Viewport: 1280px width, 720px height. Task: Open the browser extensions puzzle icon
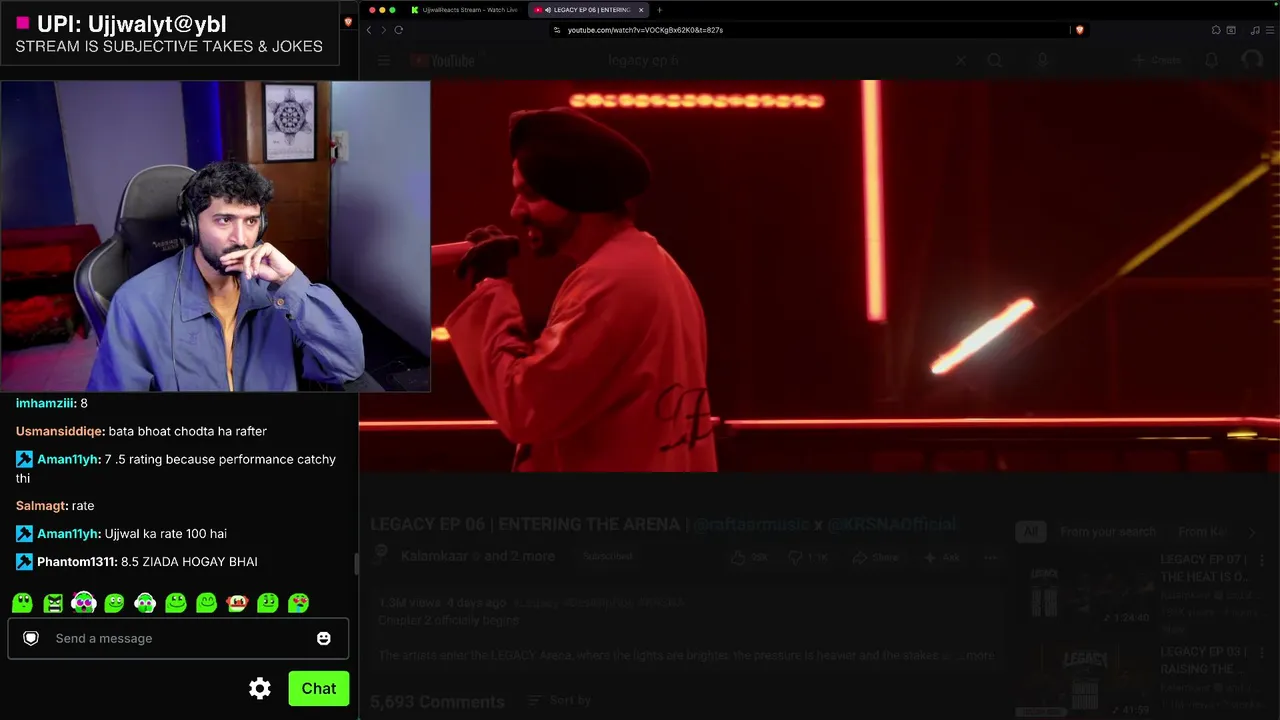[x=1215, y=30]
